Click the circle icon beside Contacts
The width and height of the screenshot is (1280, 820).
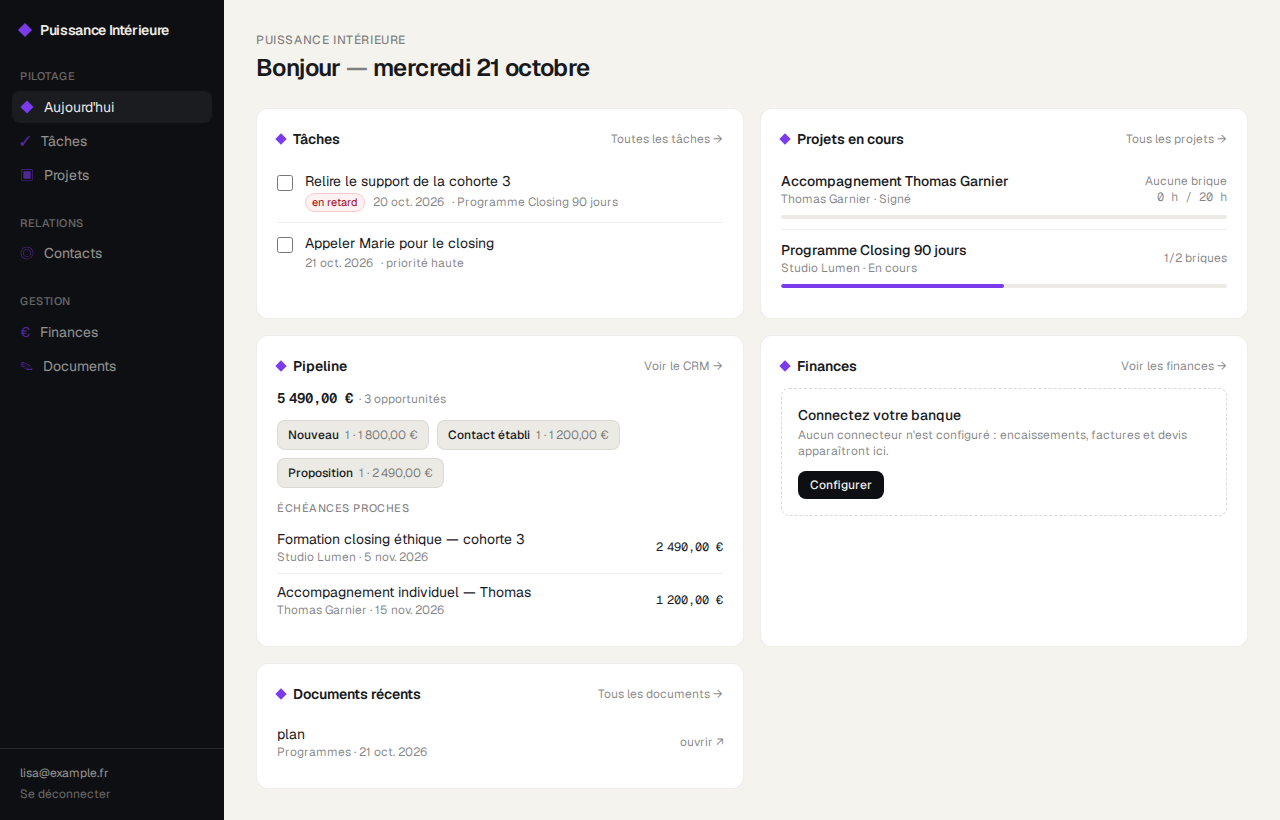pyautogui.click(x=27, y=253)
